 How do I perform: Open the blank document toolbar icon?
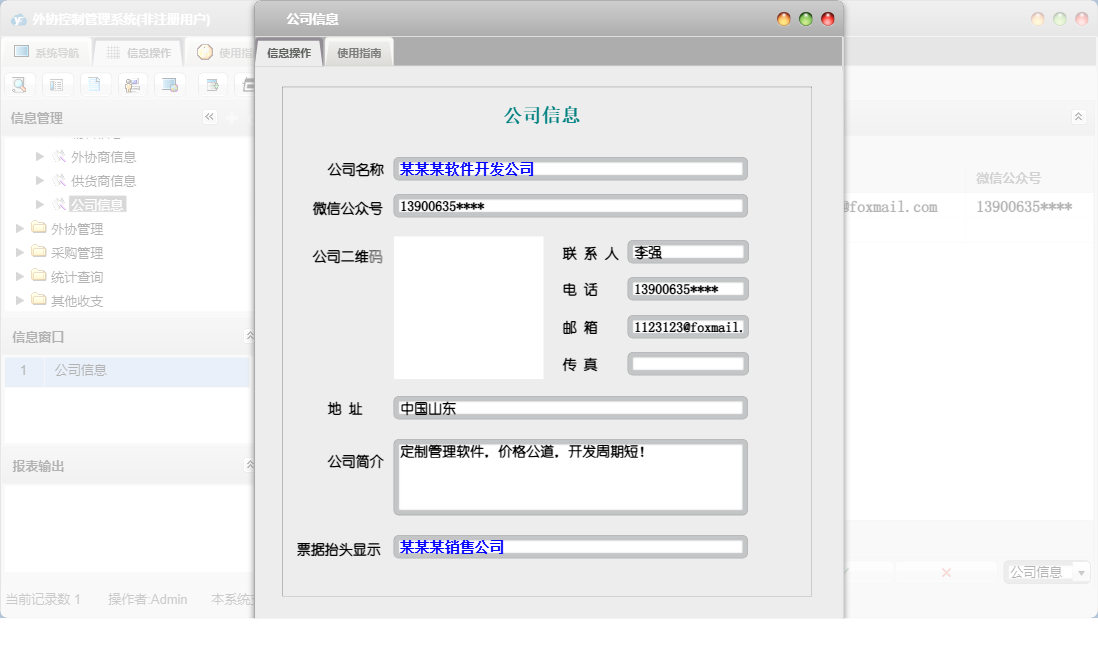pyautogui.click(x=95, y=85)
